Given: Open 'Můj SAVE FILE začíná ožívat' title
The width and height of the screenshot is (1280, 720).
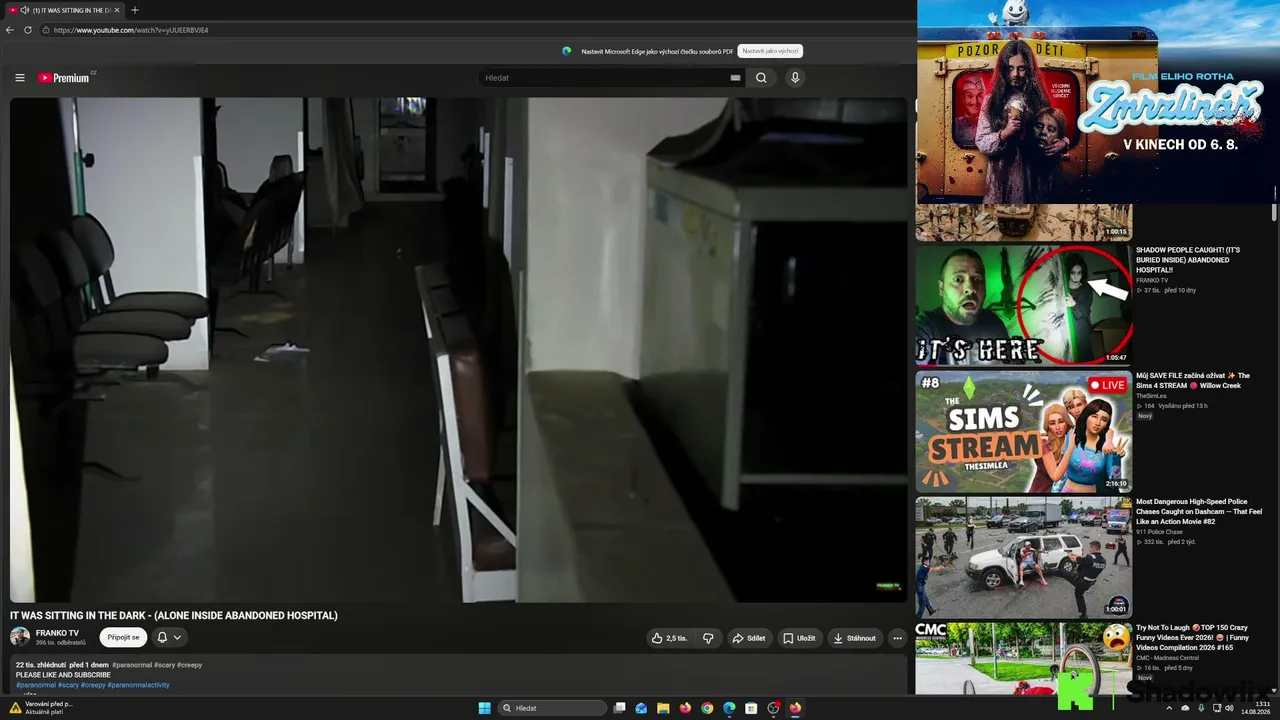Looking at the screenshot, I should click(x=1193, y=380).
